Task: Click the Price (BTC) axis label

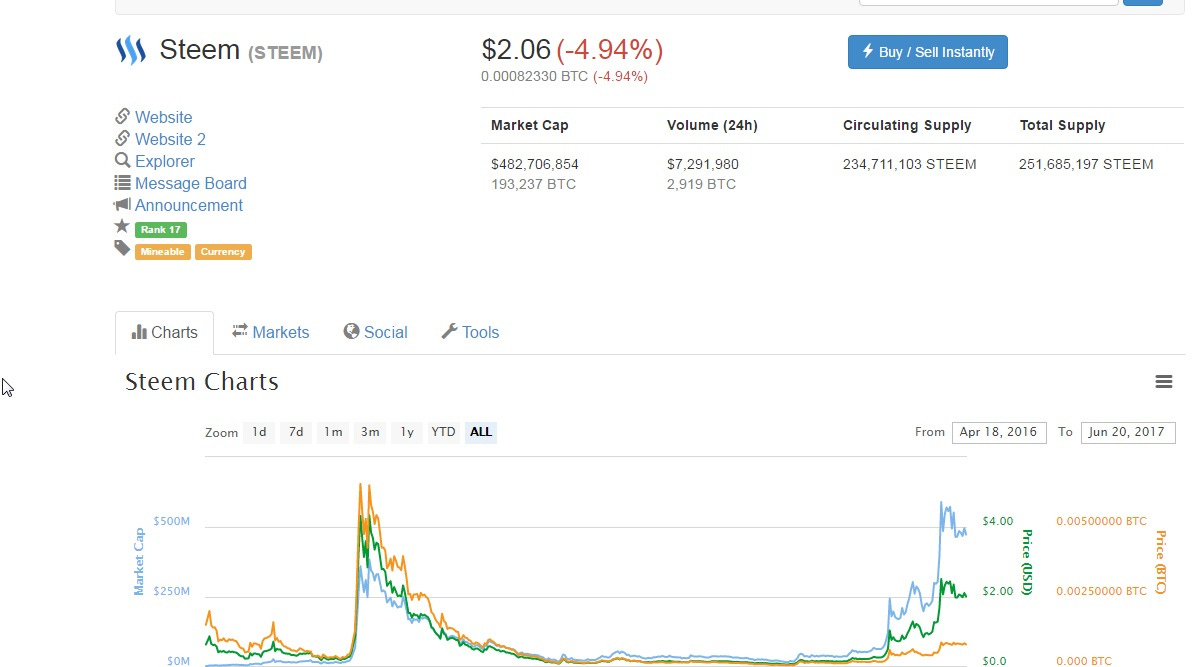Action: tap(1161, 562)
